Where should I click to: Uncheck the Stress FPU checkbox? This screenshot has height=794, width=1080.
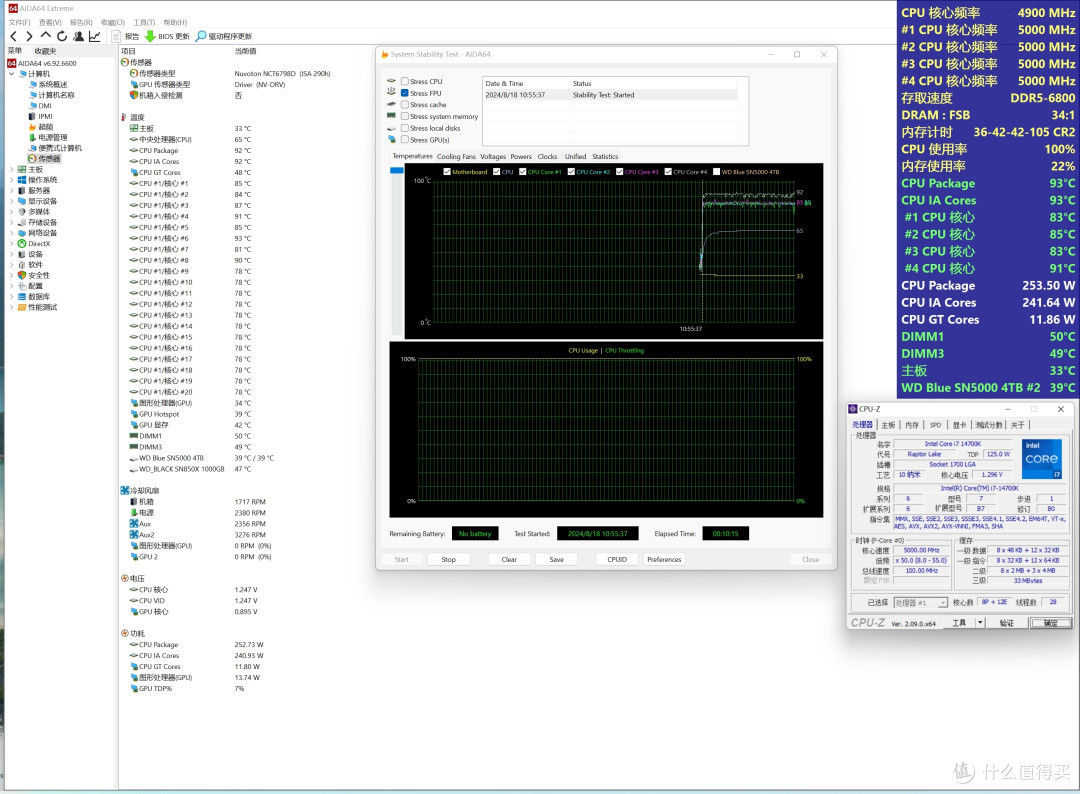pyautogui.click(x=405, y=93)
